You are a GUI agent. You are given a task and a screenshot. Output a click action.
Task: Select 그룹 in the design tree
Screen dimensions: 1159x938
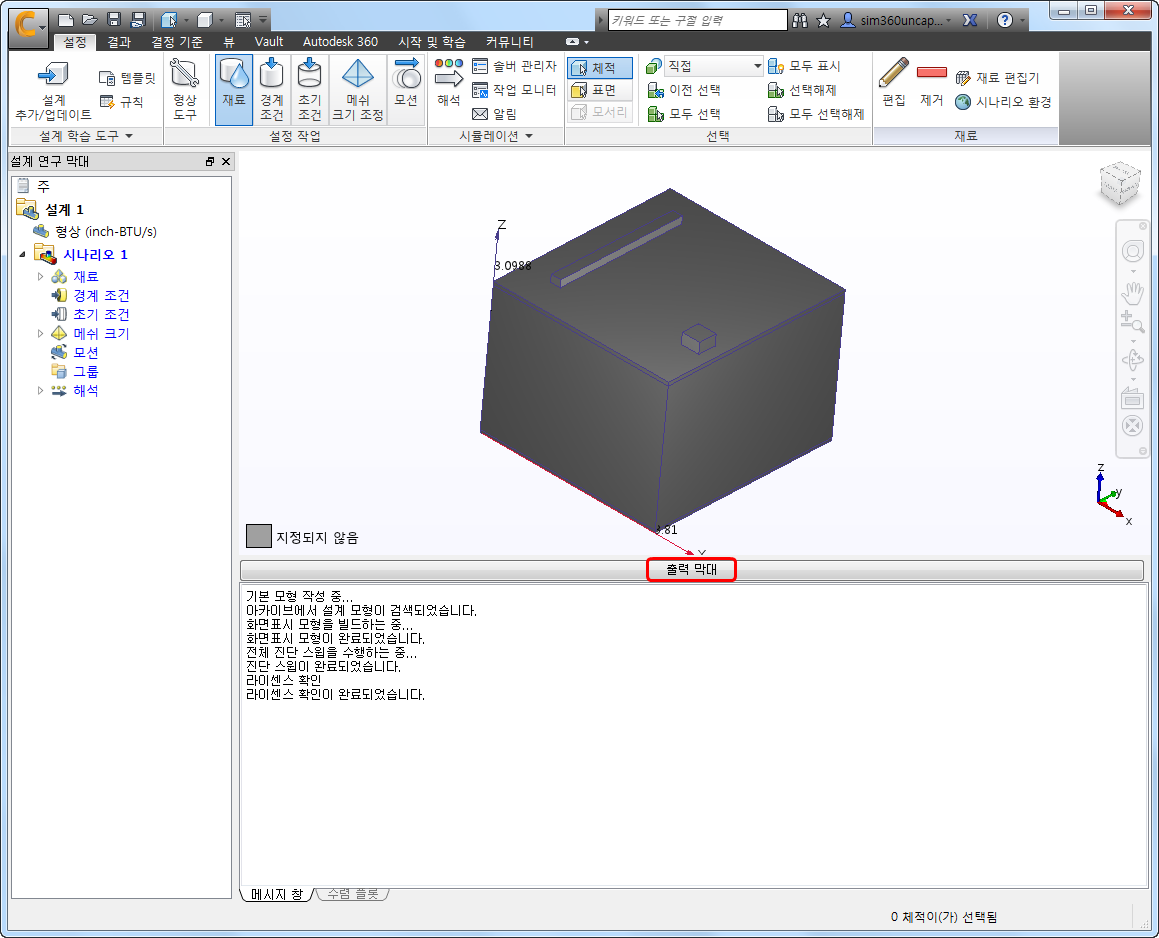tap(86, 372)
